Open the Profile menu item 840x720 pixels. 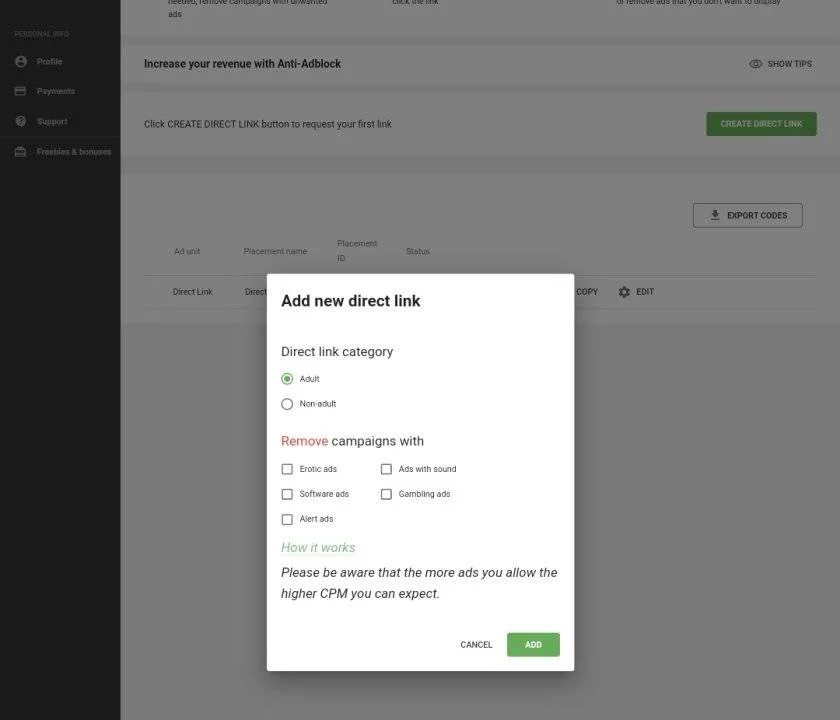(x=60, y=62)
